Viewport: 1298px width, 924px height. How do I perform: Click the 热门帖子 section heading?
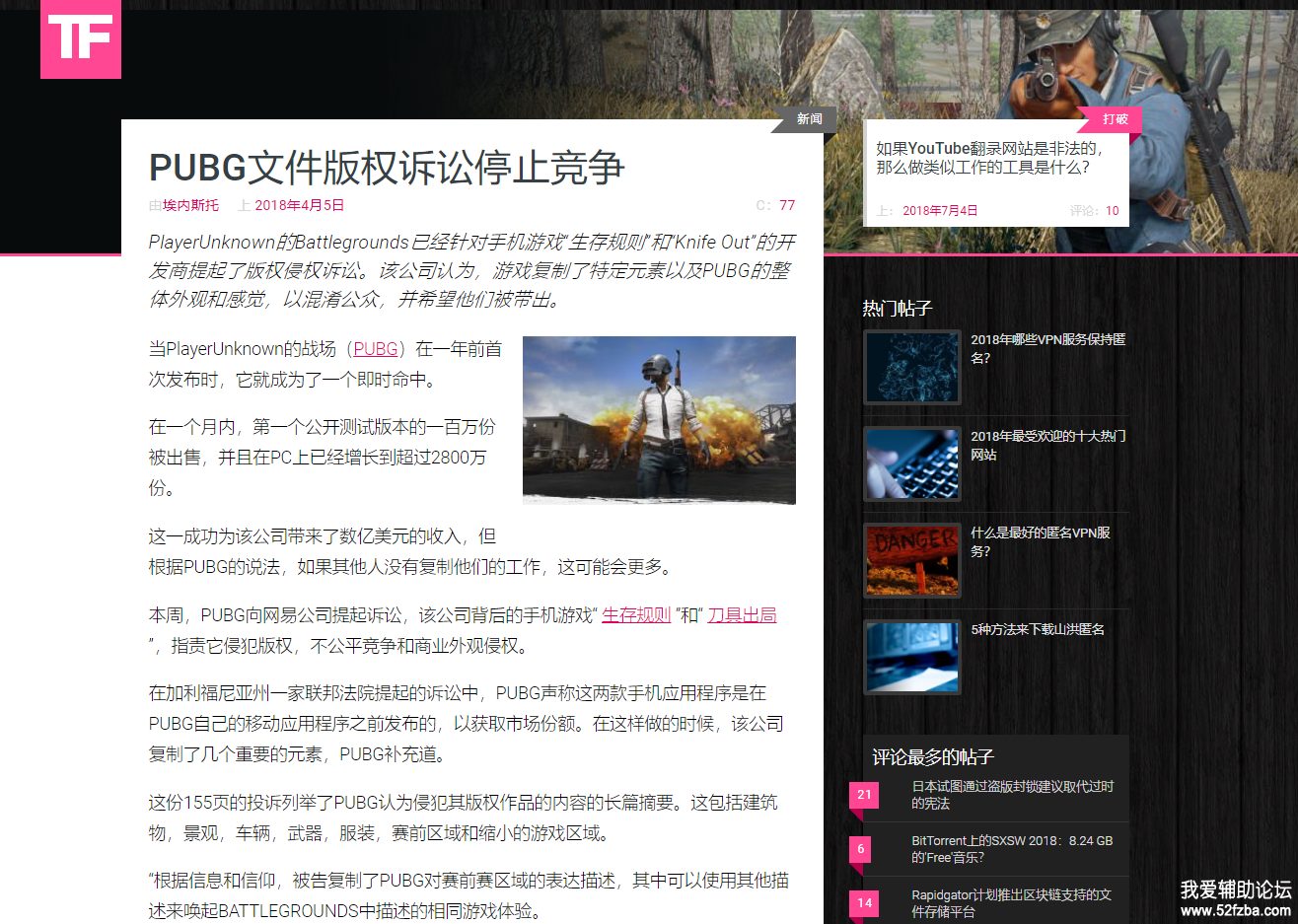tap(898, 309)
